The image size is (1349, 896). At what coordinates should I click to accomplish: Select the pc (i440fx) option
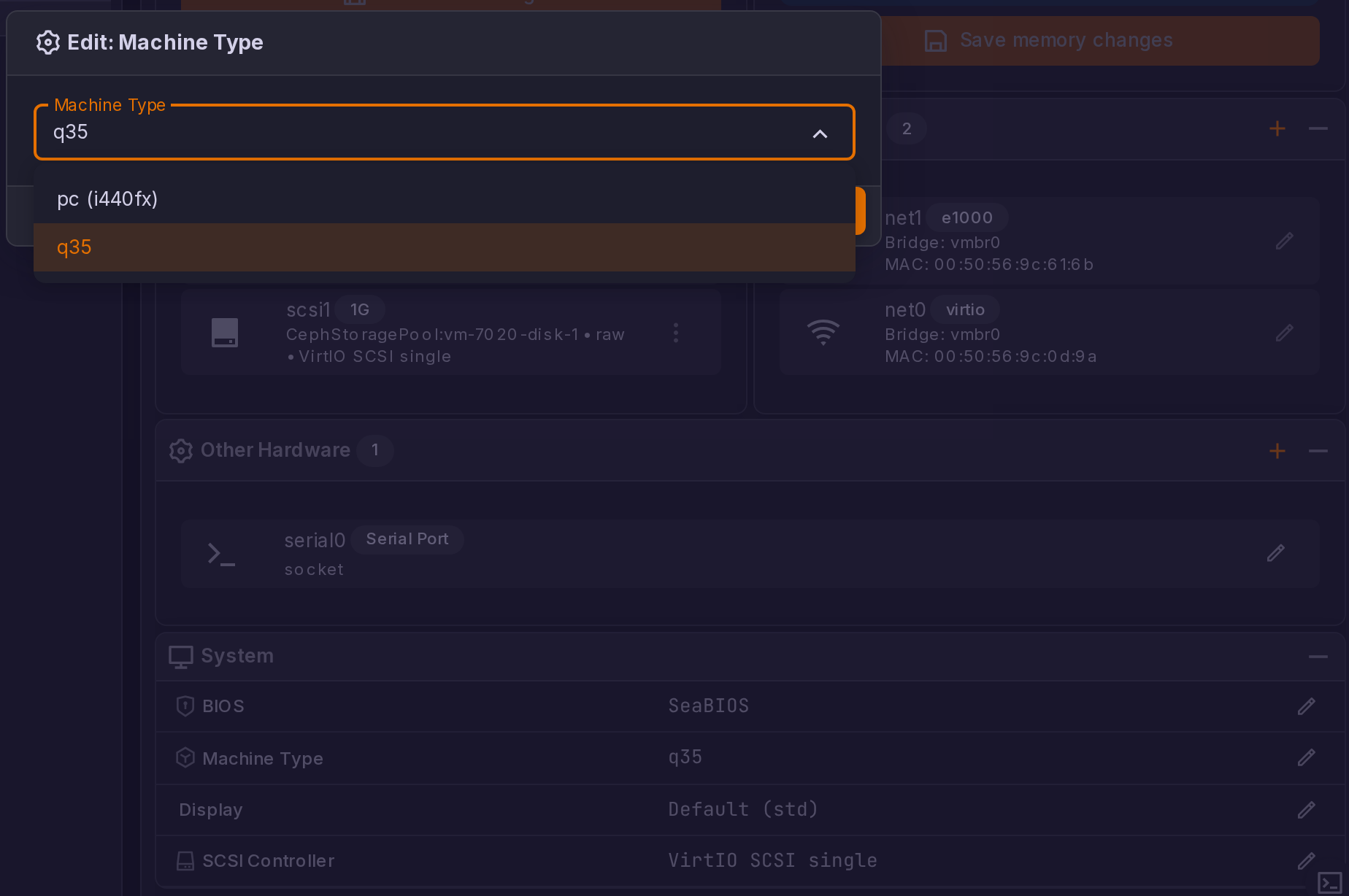(444, 199)
